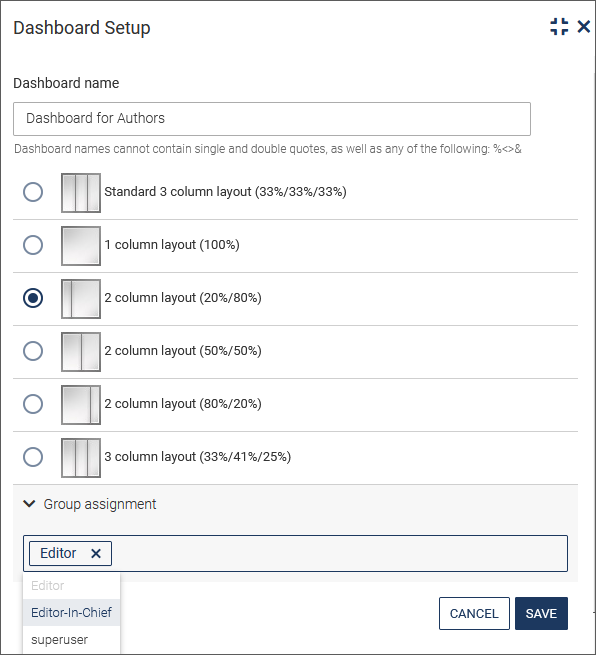
Task: Select 2 column layout (80%/20%) radio button
Action: click(x=33, y=404)
